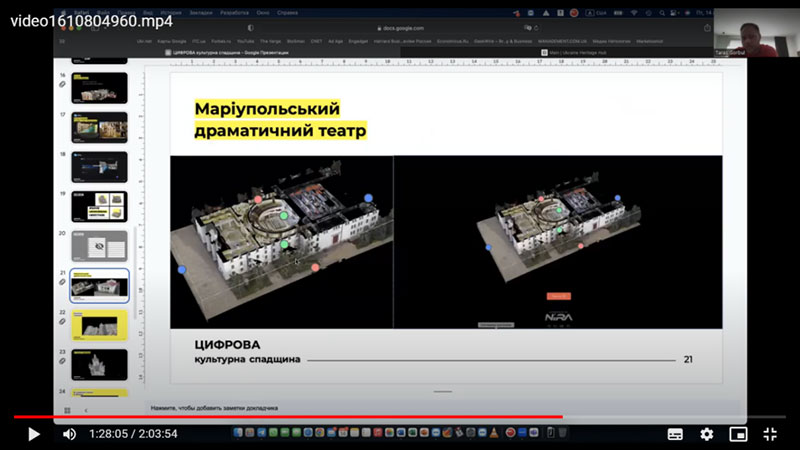The width and height of the screenshot is (800, 450).
Task: Open slide 23 thumbnail
Action: (99, 363)
